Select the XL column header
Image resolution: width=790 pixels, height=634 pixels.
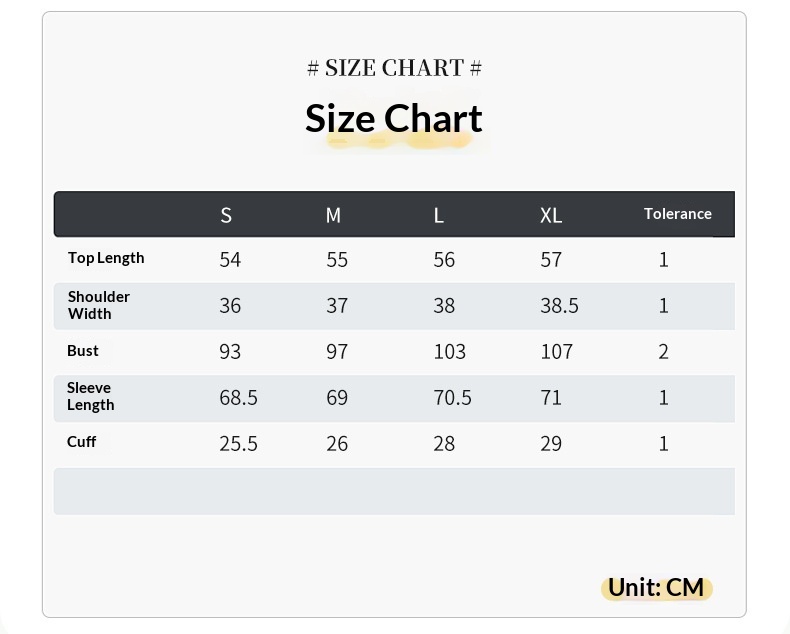coord(551,215)
